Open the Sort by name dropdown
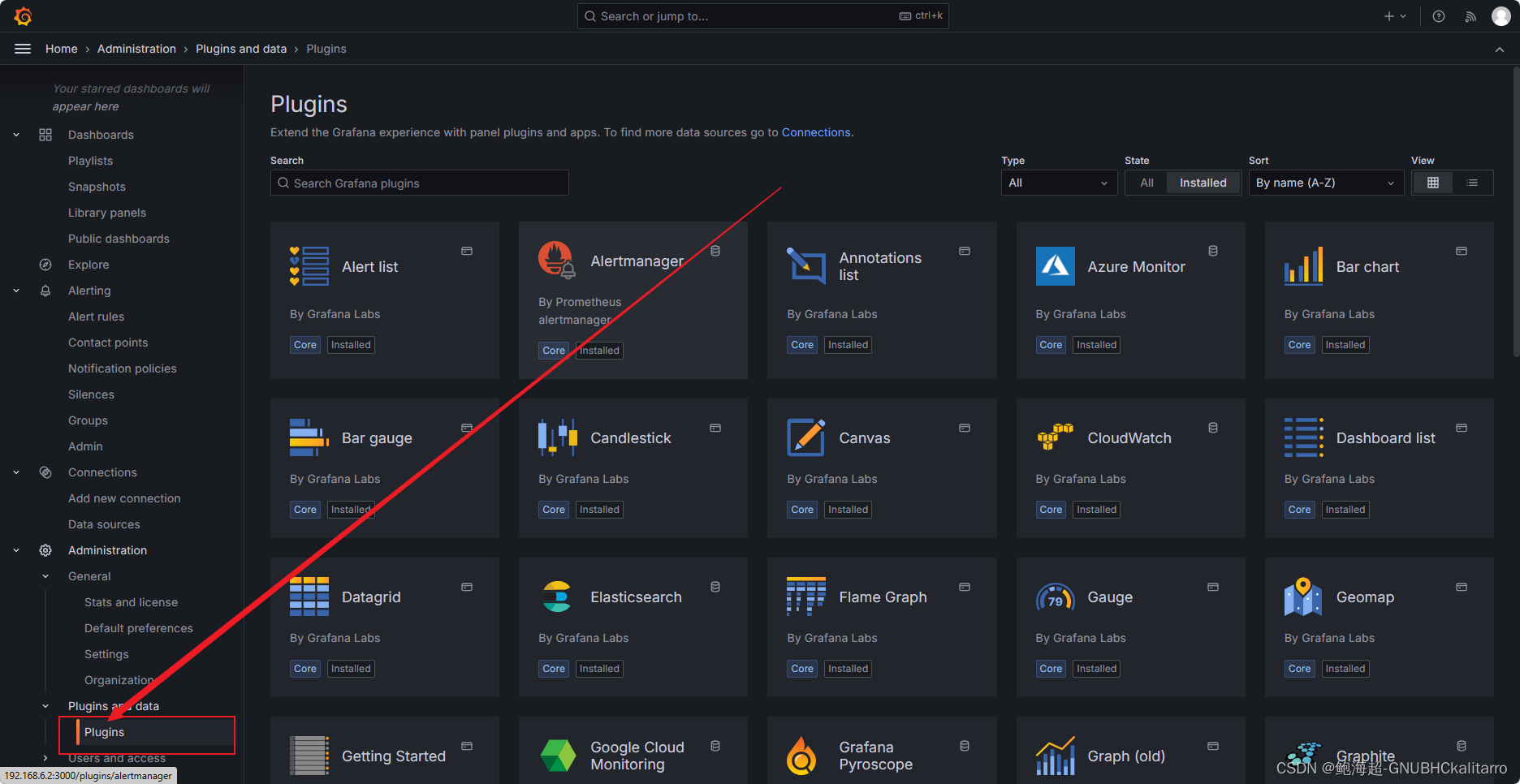Screen dimensions: 1520x784 pos(1326,183)
